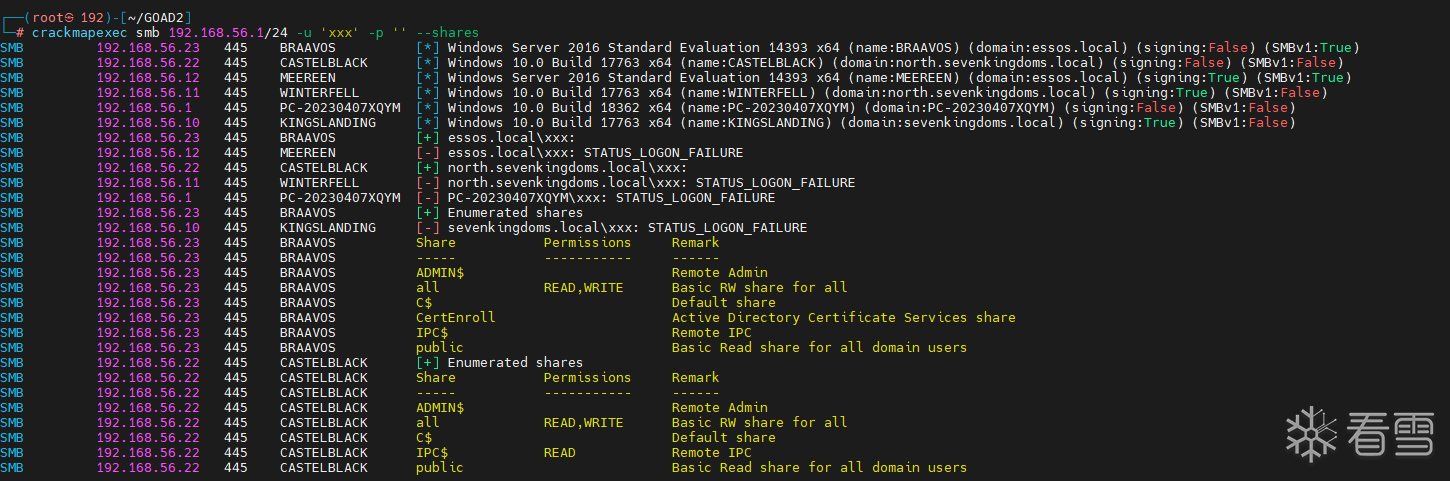The height and width of the screenshot is (481, 1450).
Task: Click the [*] marker on the KINGSLANDING build line
Action: click(427, 123)
